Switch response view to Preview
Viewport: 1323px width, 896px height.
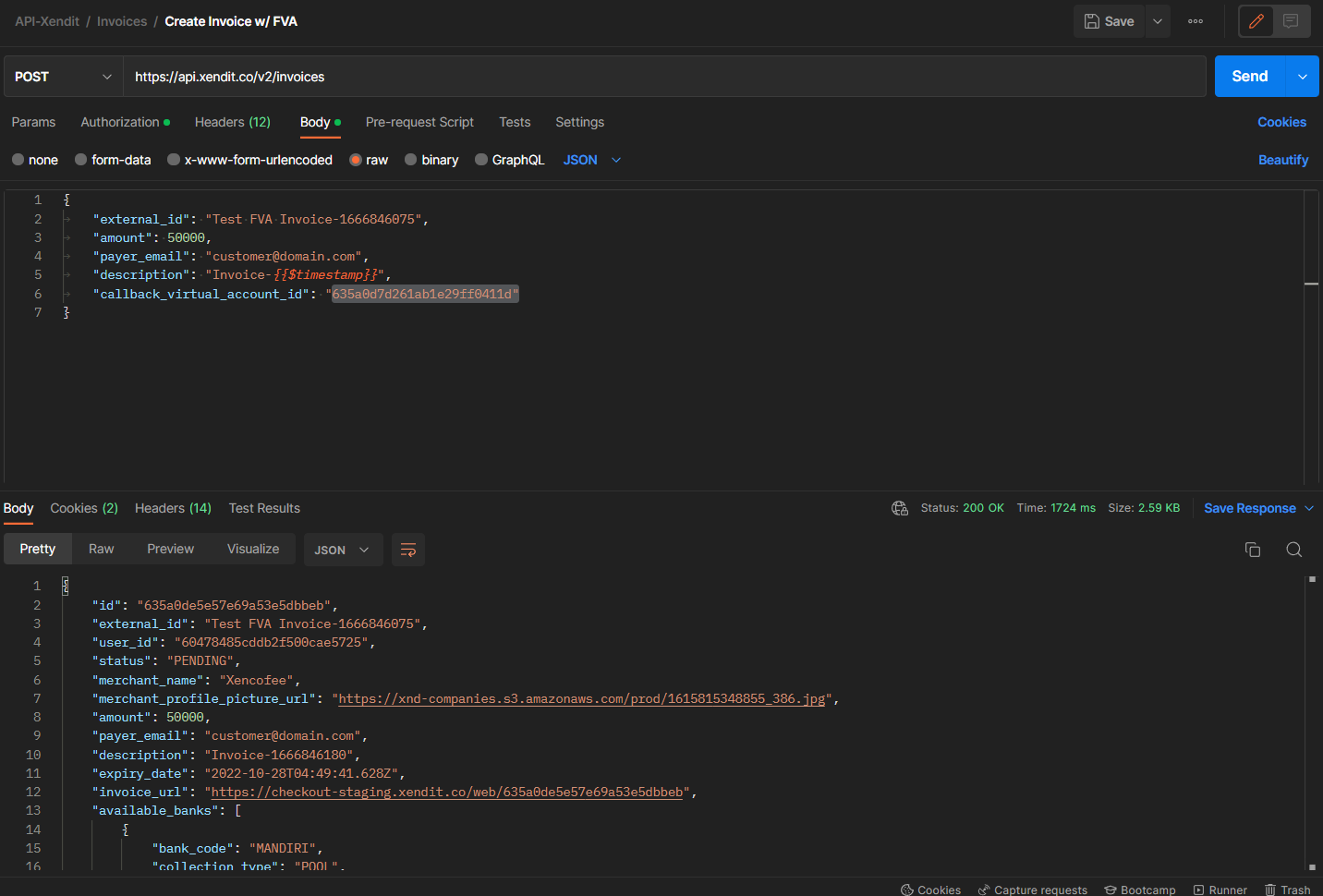pos(171,549)
